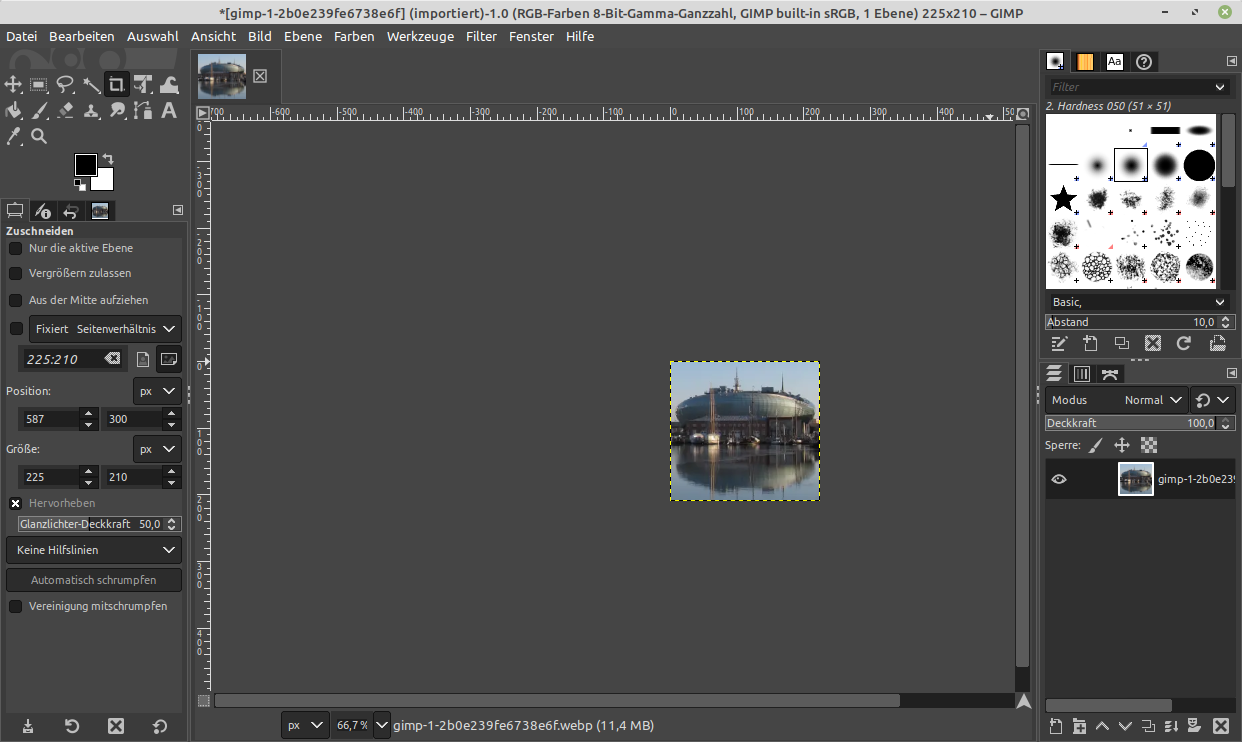Hide the gimp-1-2b0e239 layer via eye icon
This screenshot has width=1242, height=742.
pyautogui.click(x=1059, y=479)
